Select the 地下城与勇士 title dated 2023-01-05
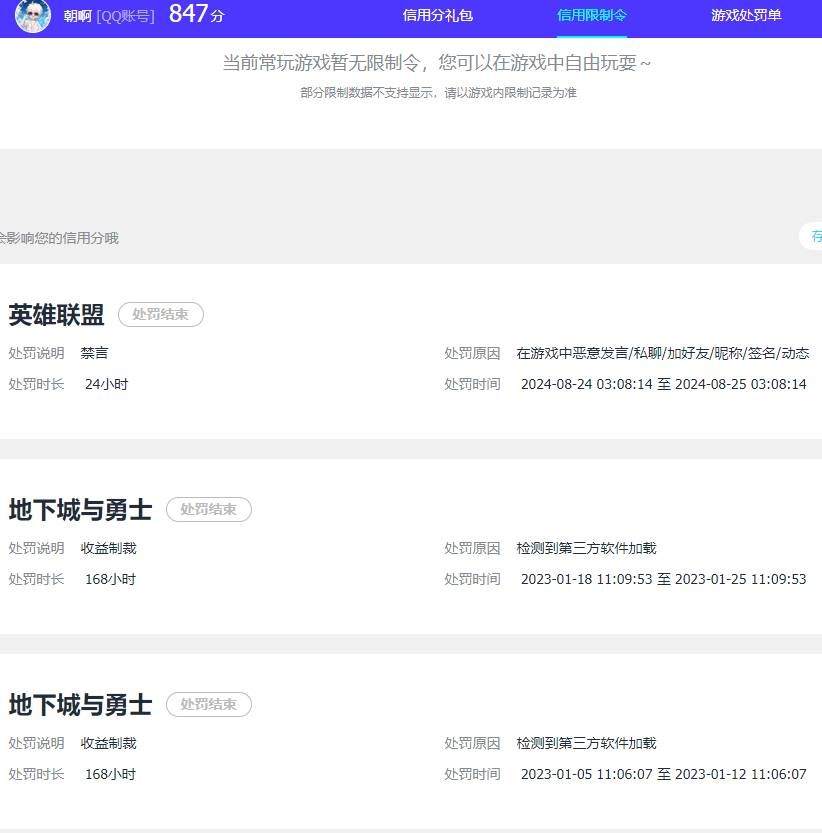 tap(80, 704)
